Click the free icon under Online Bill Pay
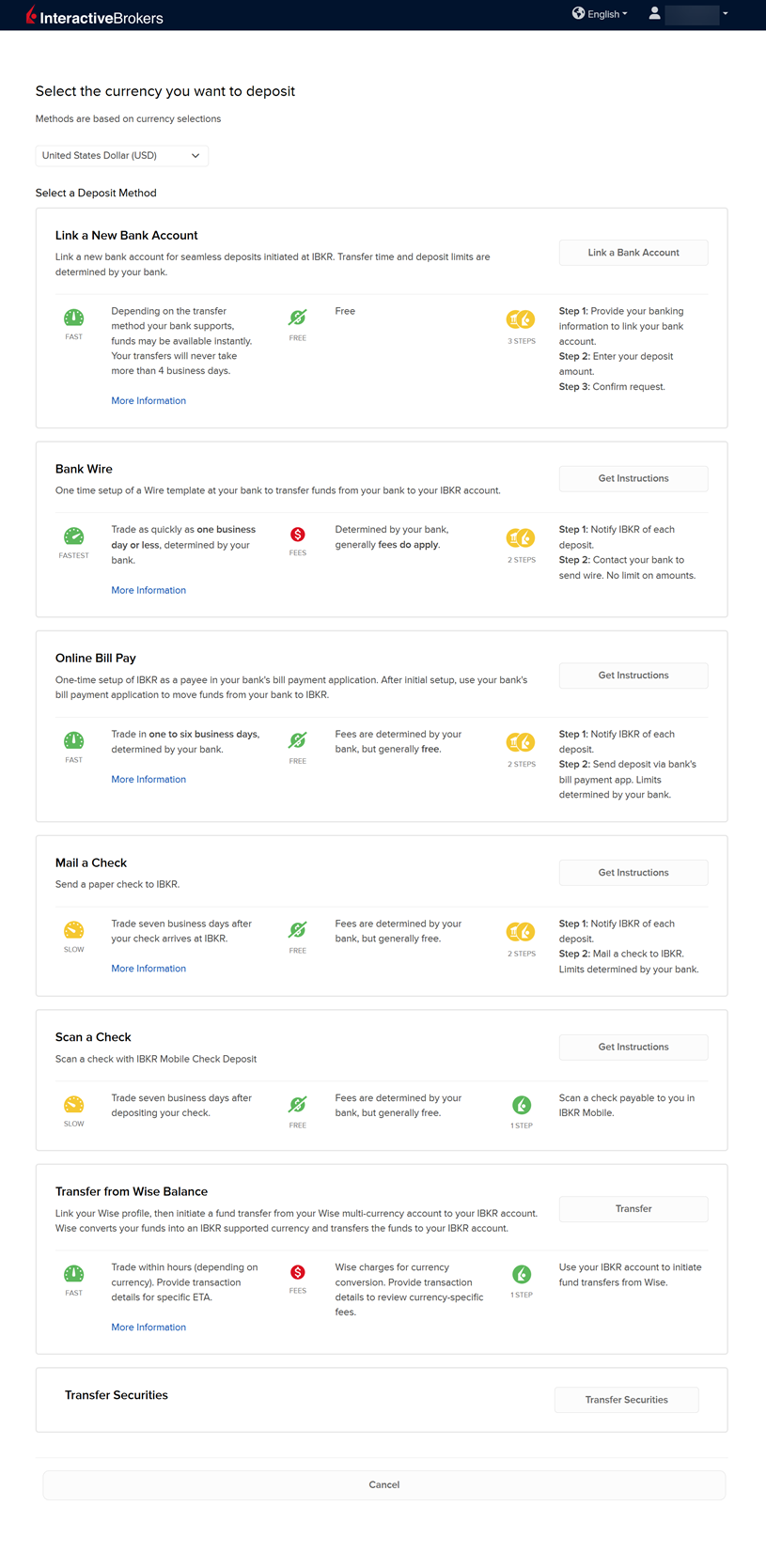The height and width of the screenshot is (1568, 766). (297, 741)
